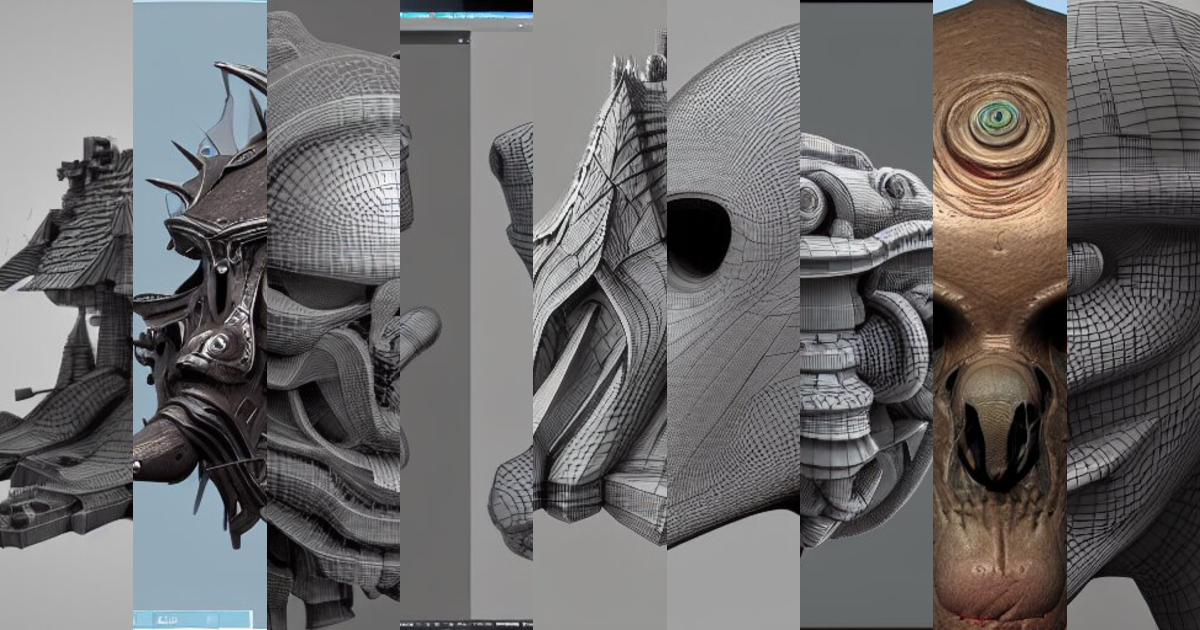
Task: Select the circular brush icon in the teal toolbar
Action: 432,14
